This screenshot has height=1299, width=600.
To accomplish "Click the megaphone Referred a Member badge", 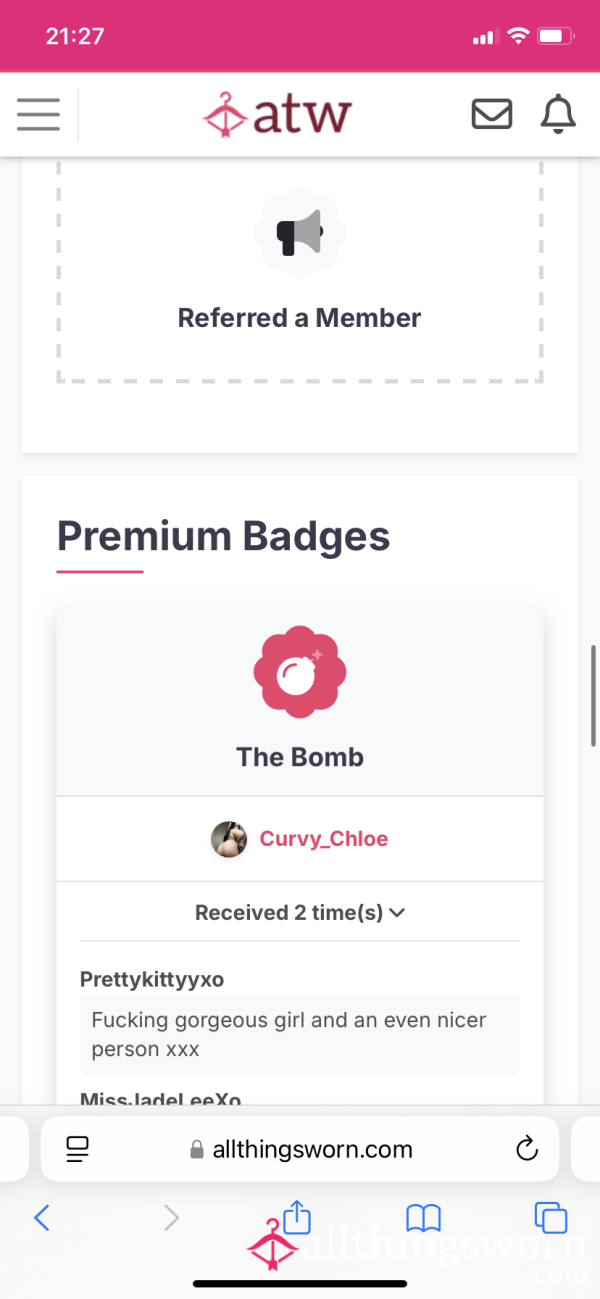I will pyautogui.click(x=300, y=233).
